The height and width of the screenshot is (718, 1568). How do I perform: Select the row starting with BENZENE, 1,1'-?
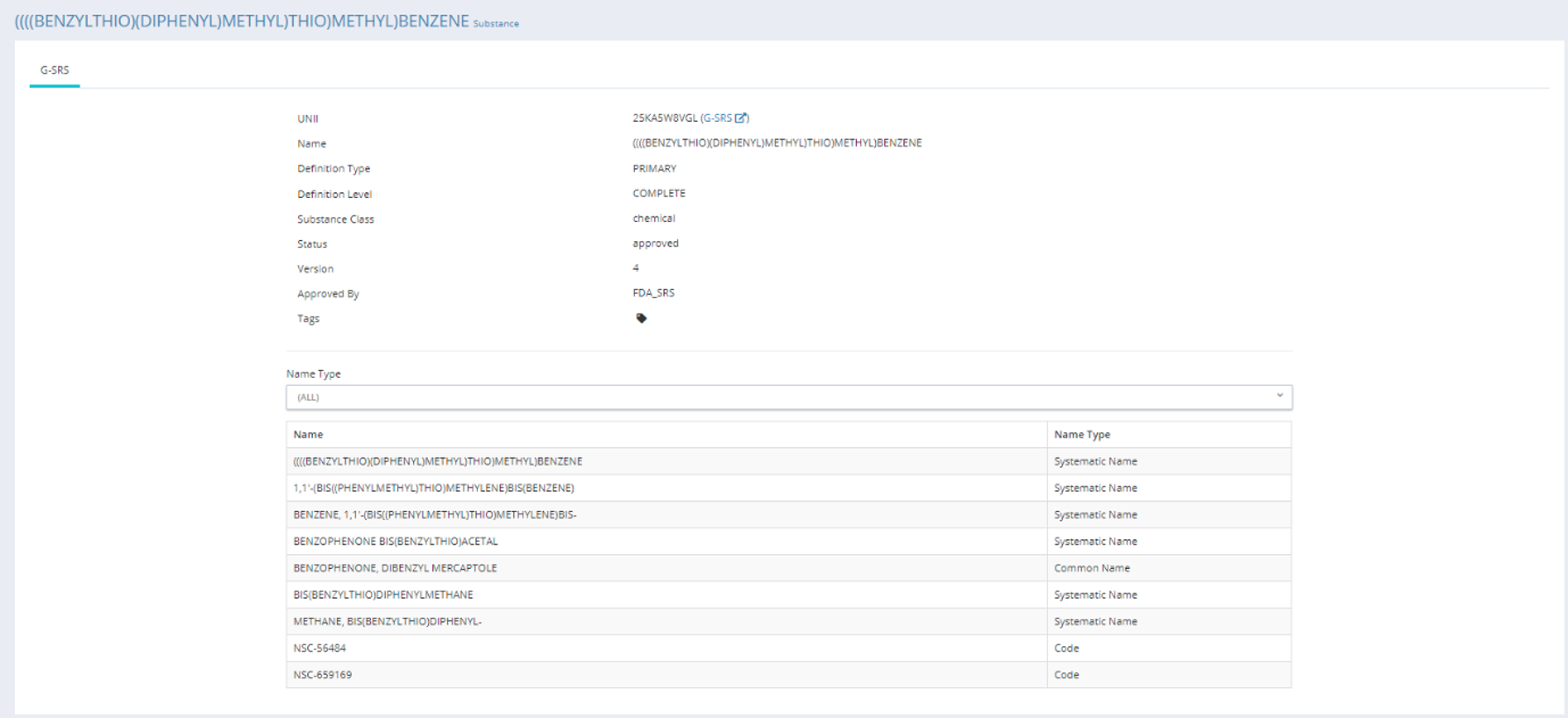435,515
